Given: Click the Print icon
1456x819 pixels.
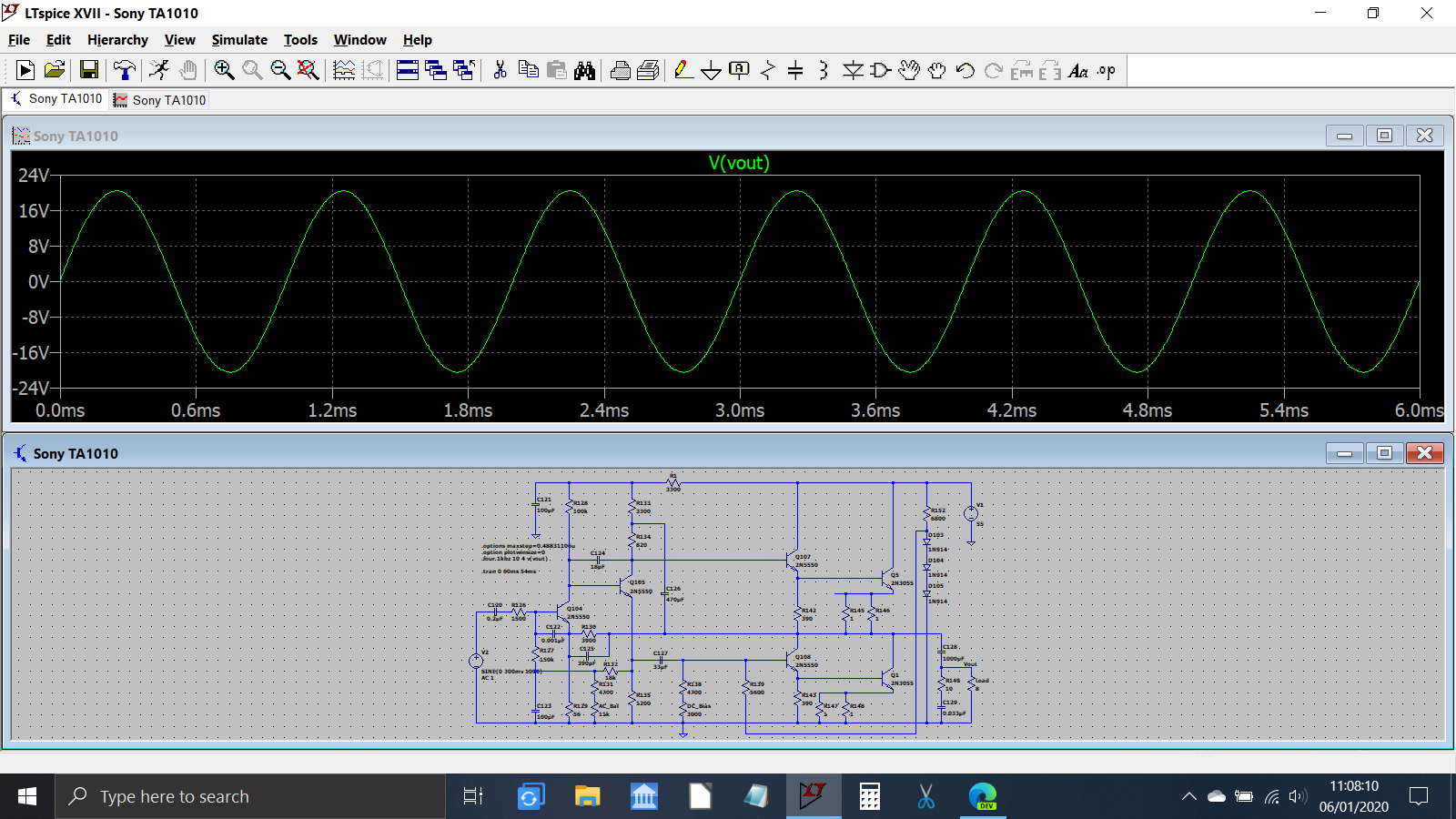Looking at the screenshot, I should point(621,70).
